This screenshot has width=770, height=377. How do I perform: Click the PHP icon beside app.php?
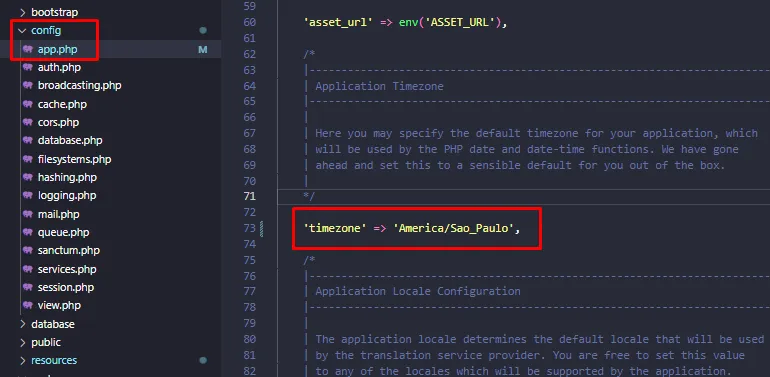pos(28,49)
